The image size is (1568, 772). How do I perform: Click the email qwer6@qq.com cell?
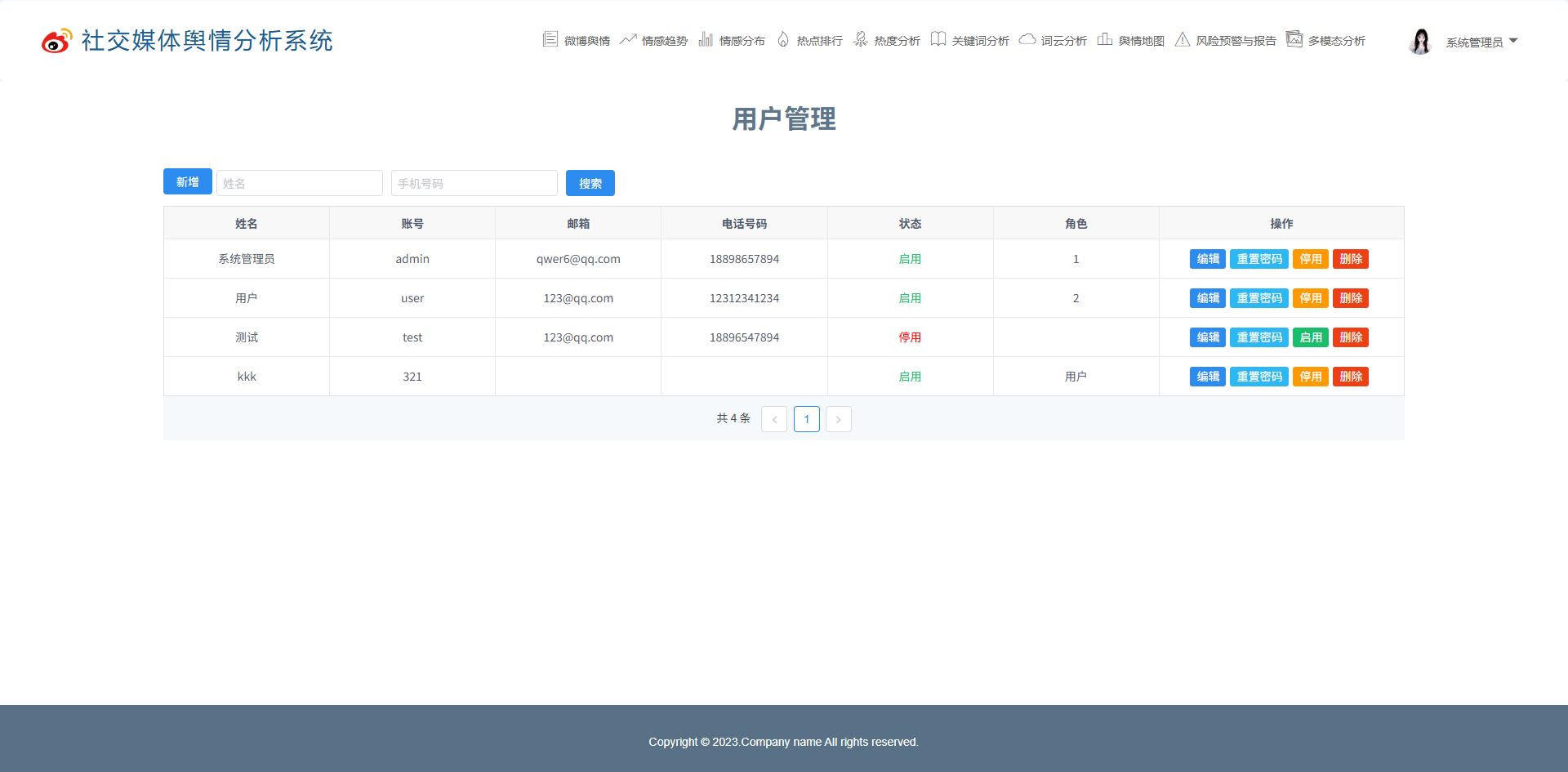[578, 259]
